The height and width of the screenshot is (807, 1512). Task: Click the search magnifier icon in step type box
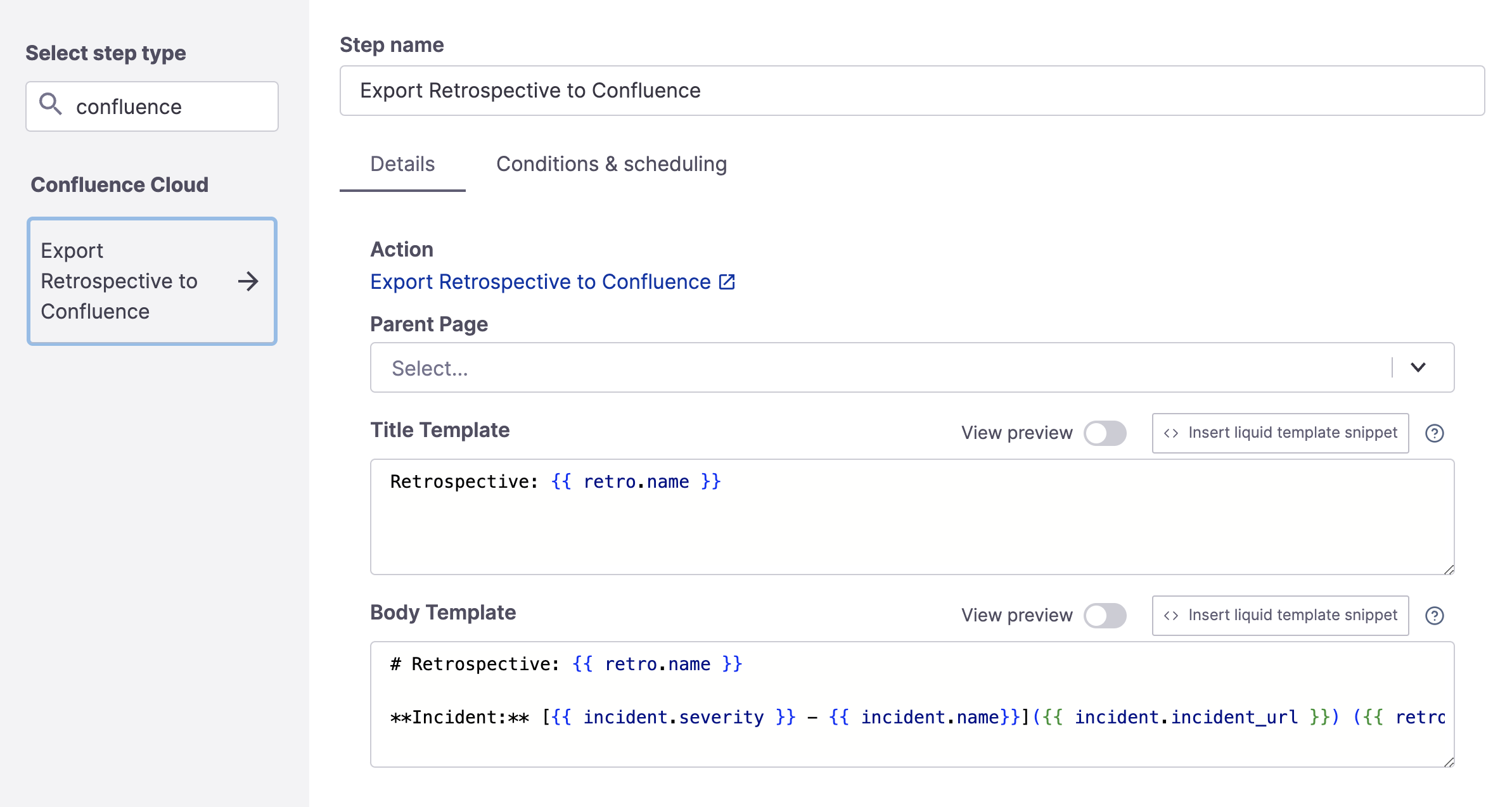[x=51, y=105]
